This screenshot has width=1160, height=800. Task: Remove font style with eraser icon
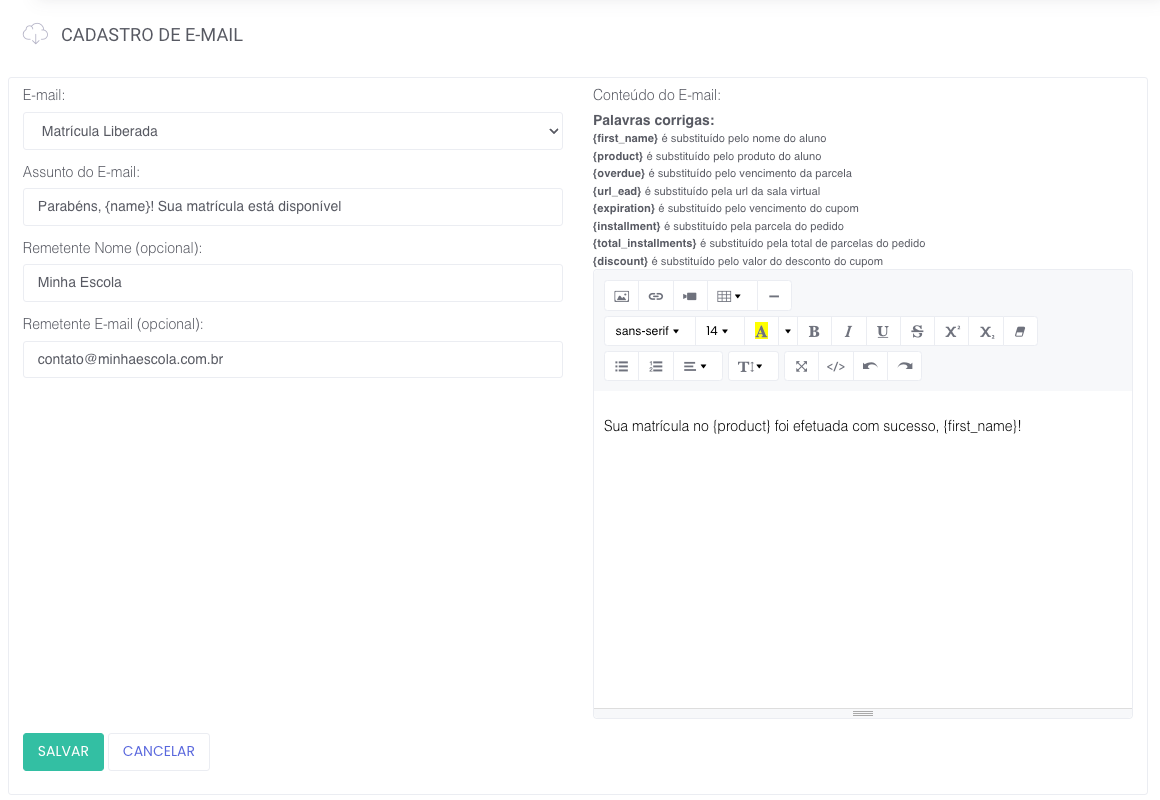1020,331
